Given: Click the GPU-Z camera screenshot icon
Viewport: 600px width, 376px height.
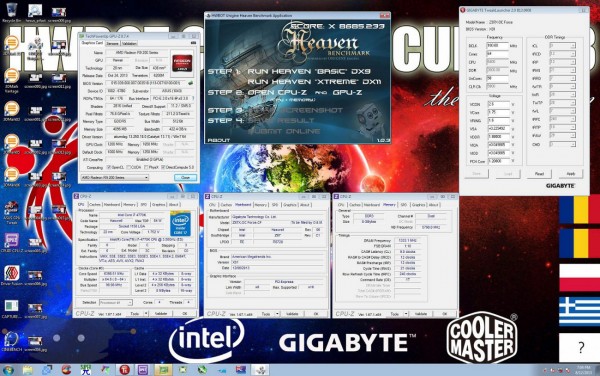Looking at the screenshot, I should click(x=194, y=43).
